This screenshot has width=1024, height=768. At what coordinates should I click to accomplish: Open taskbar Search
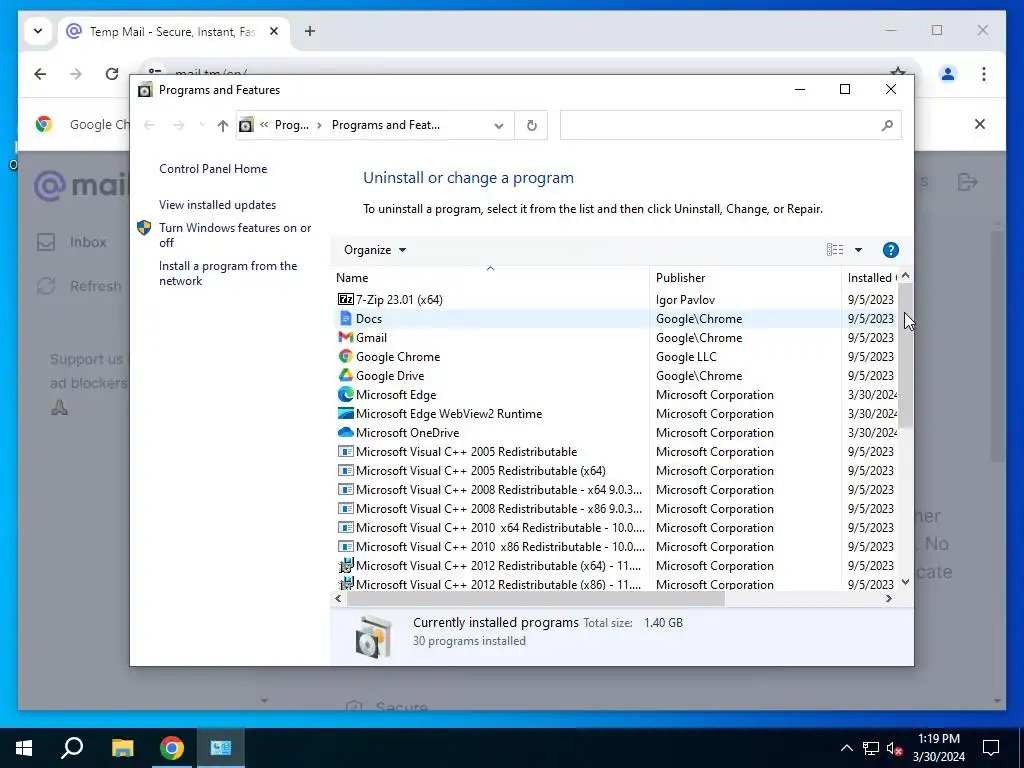click(72, 748)
